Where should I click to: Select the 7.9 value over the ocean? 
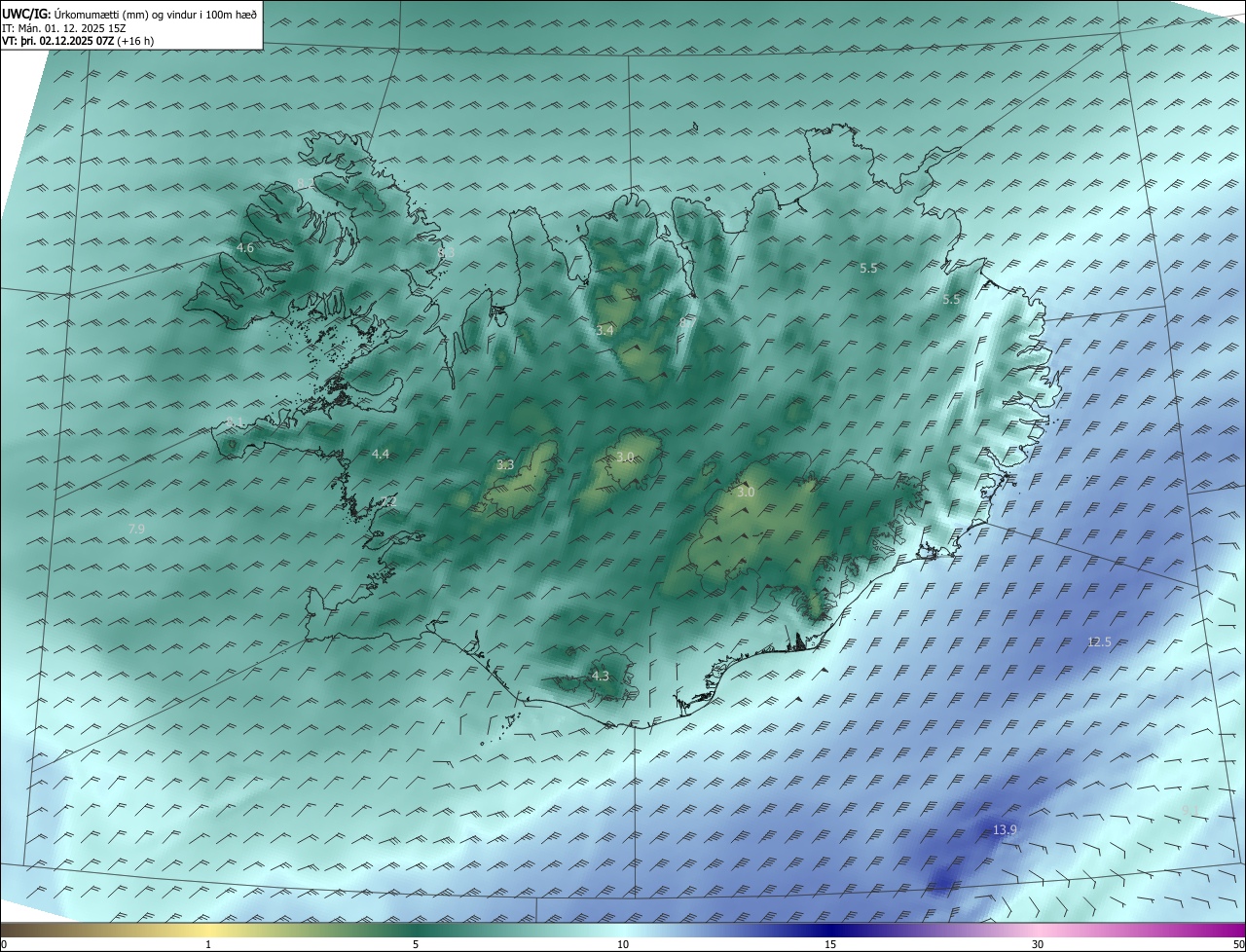[136, 529]
